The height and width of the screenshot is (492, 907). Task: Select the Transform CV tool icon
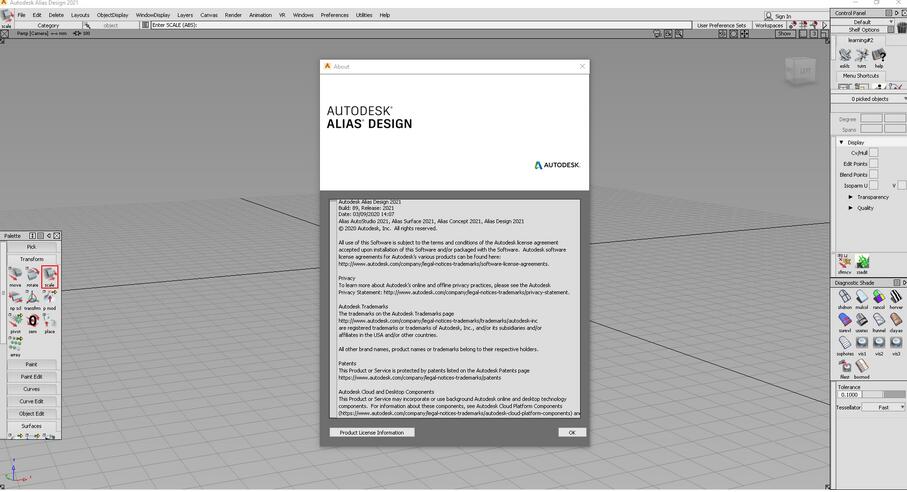tap(32, 299)
